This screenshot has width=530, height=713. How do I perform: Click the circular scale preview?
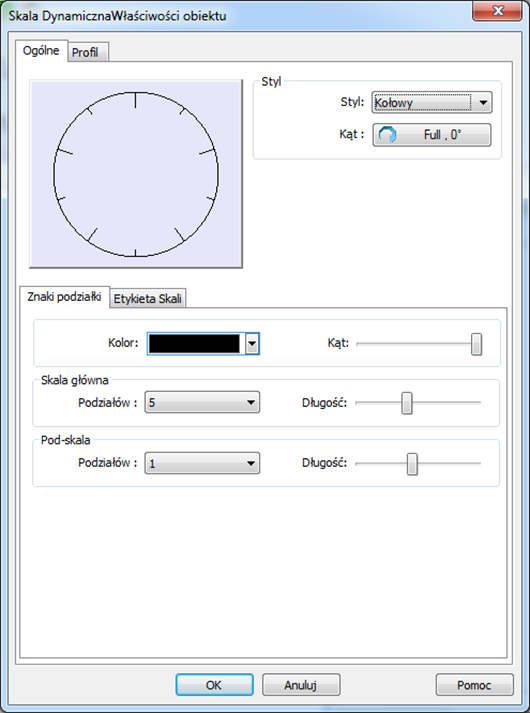(x=136, y=174)
